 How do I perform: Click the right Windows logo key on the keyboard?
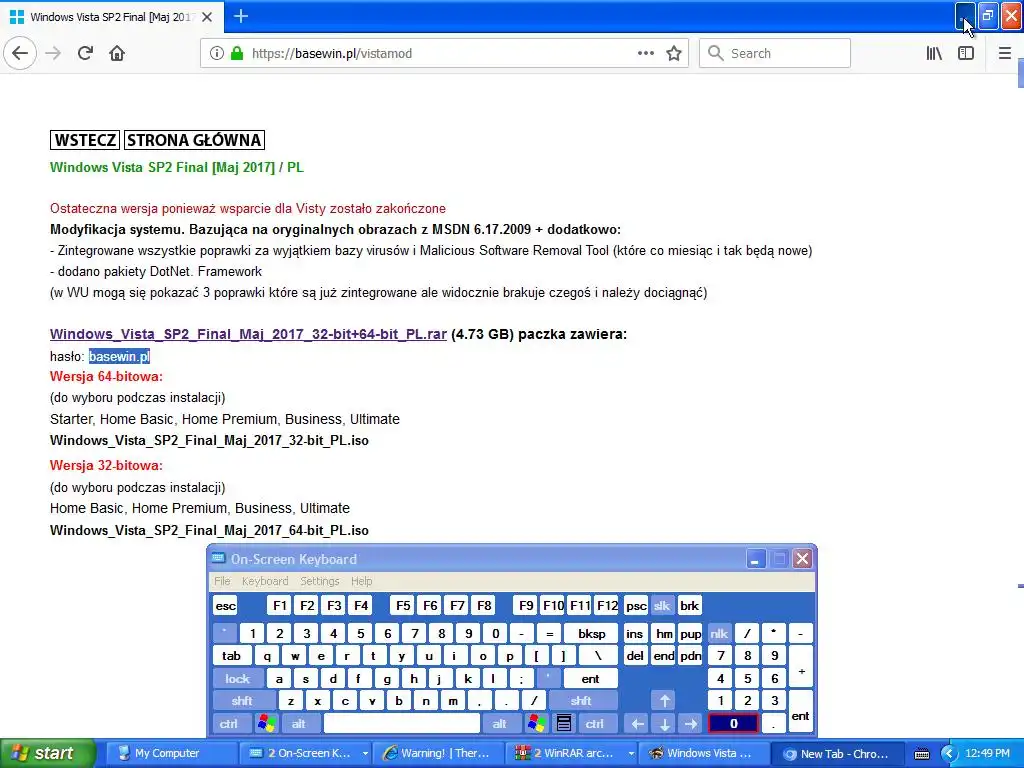(x=537, y=724)
